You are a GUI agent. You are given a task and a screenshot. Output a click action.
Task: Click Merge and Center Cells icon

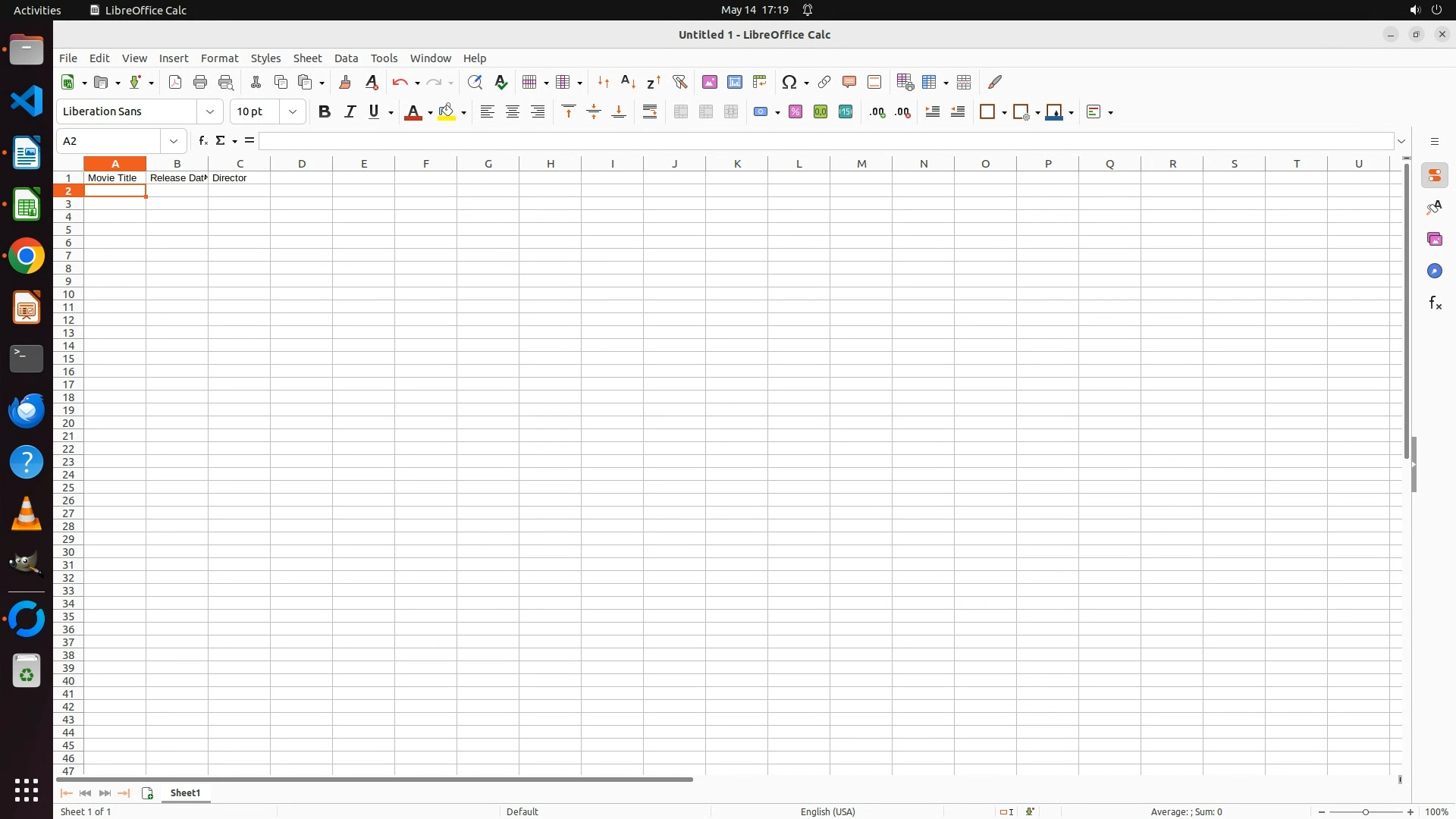681,112
